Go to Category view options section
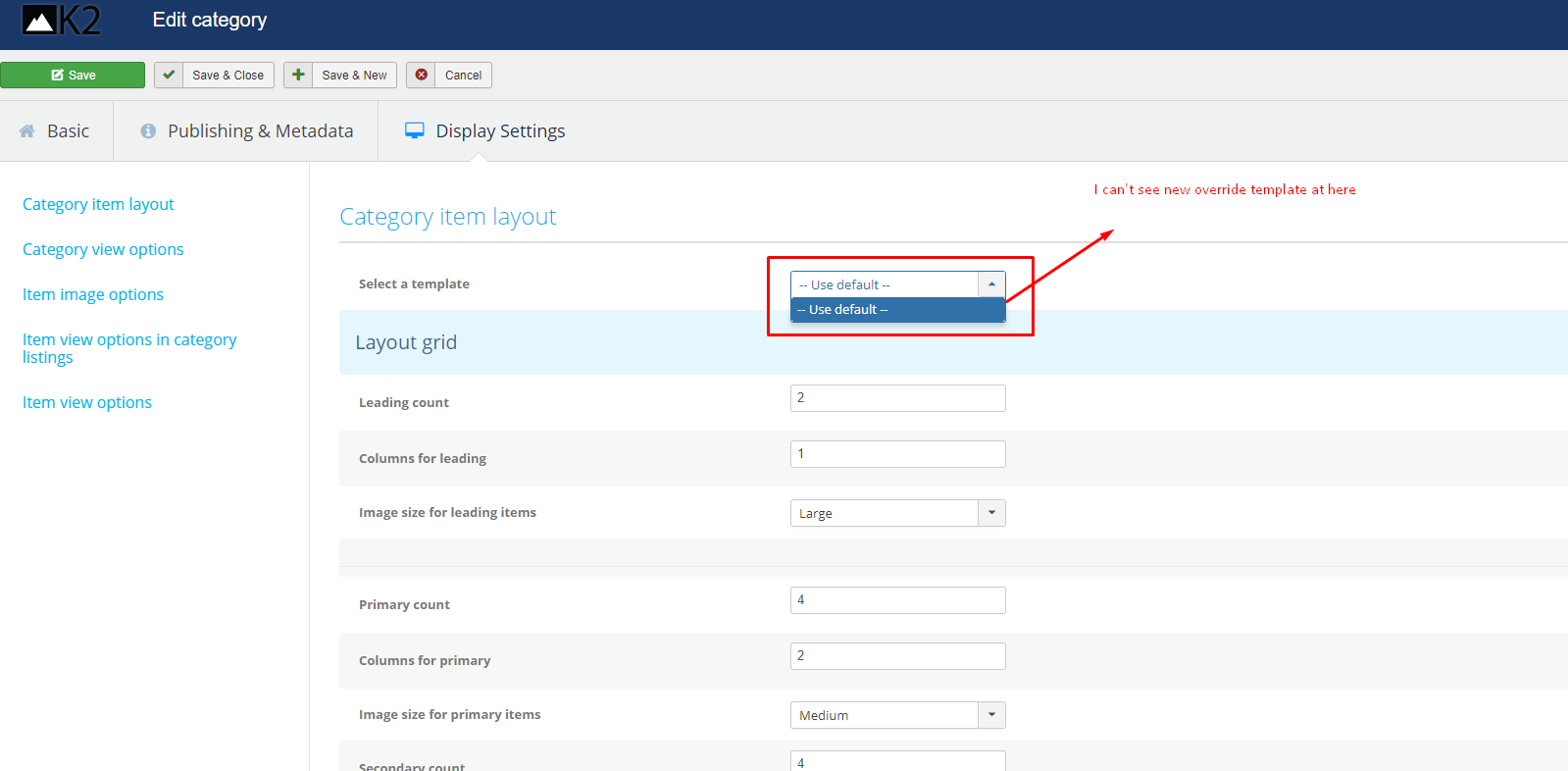This screenshot has width=1568, height=771. point(103,249)
